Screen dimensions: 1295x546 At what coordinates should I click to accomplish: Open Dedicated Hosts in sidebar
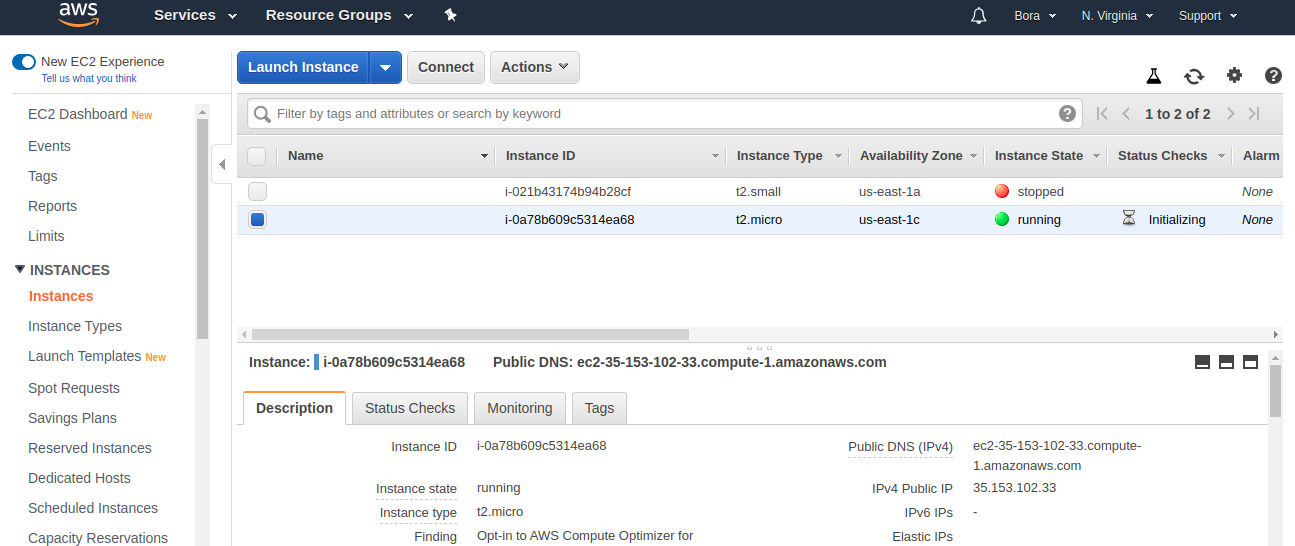click(x=79, y=478)
